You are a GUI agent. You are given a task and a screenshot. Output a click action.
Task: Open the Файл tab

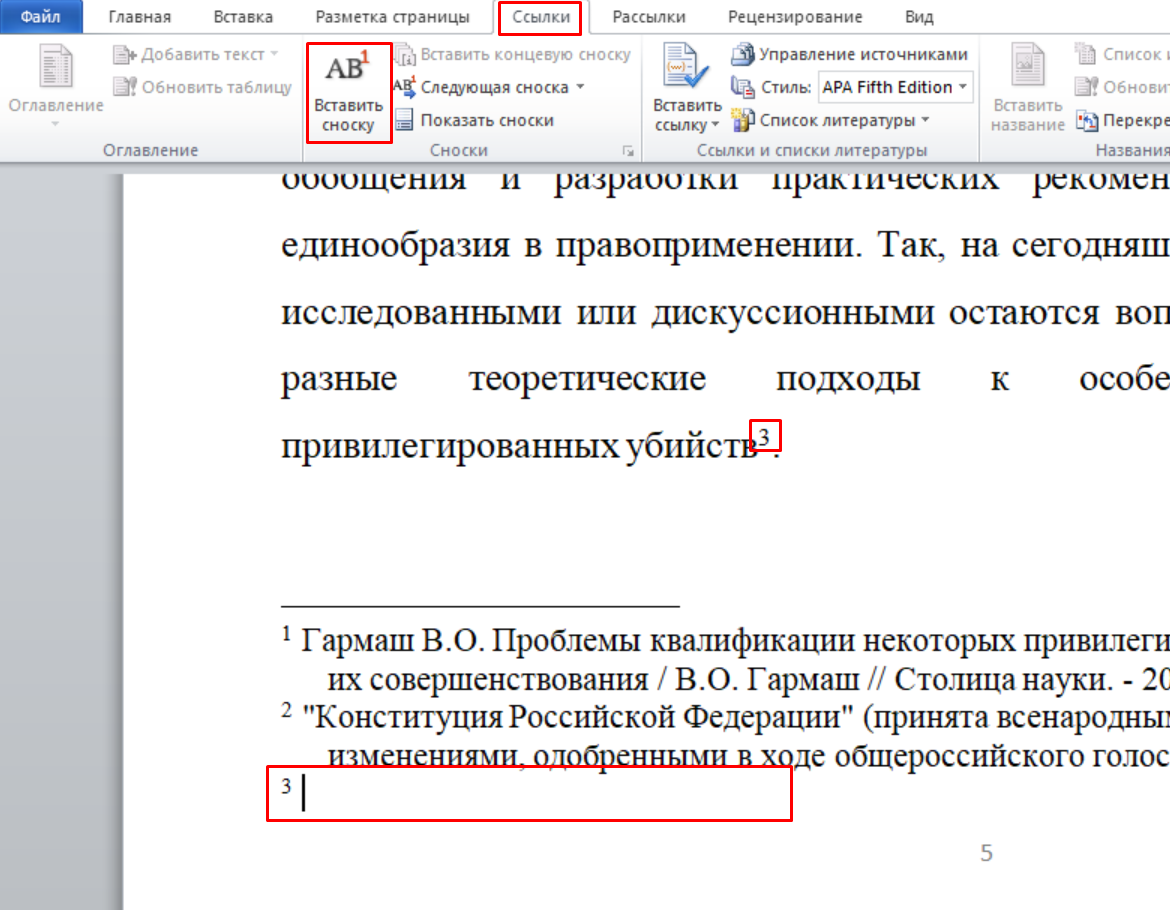[40, 16]
